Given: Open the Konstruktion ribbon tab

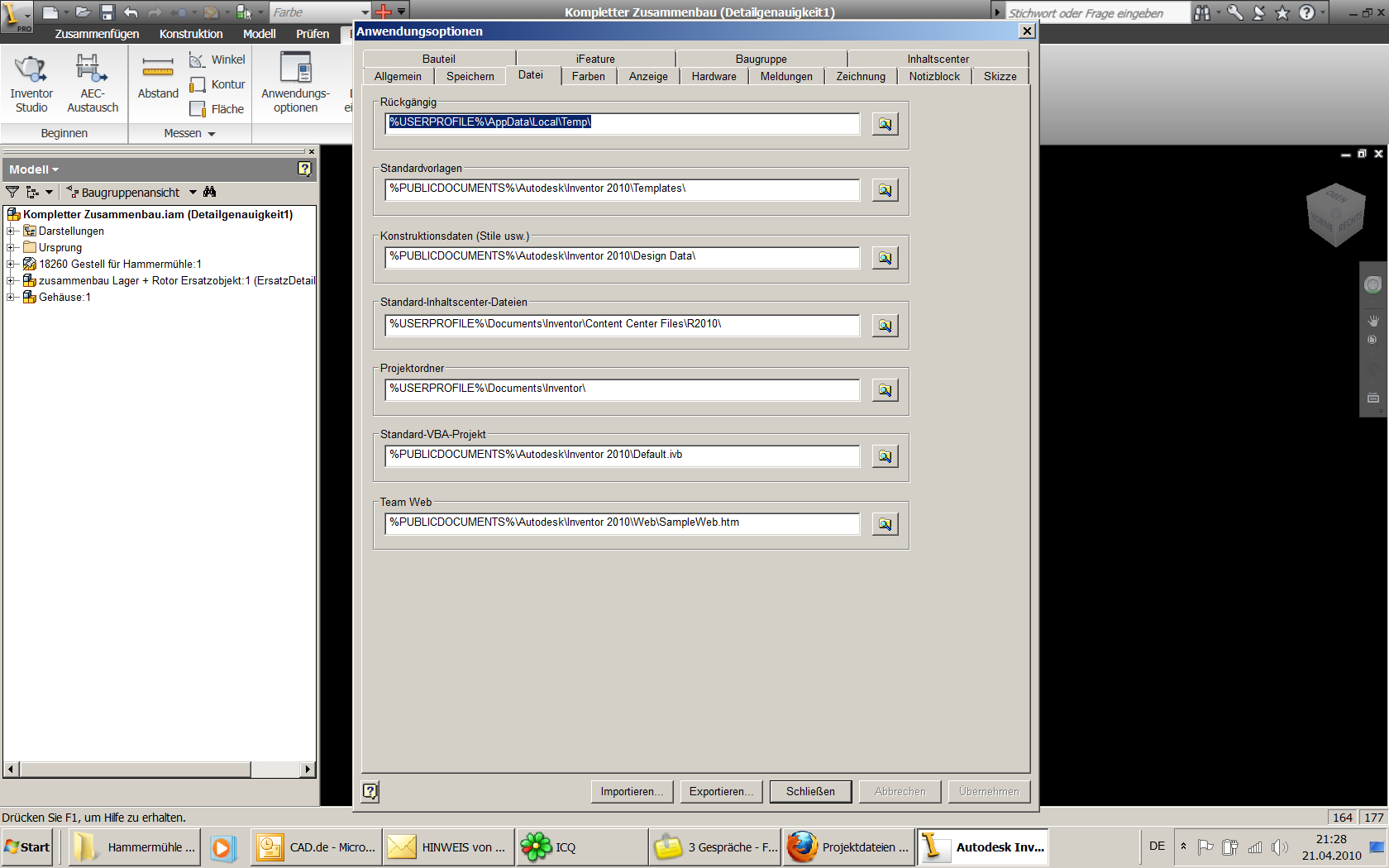Looking at the screenshot, I should (191, 34).
